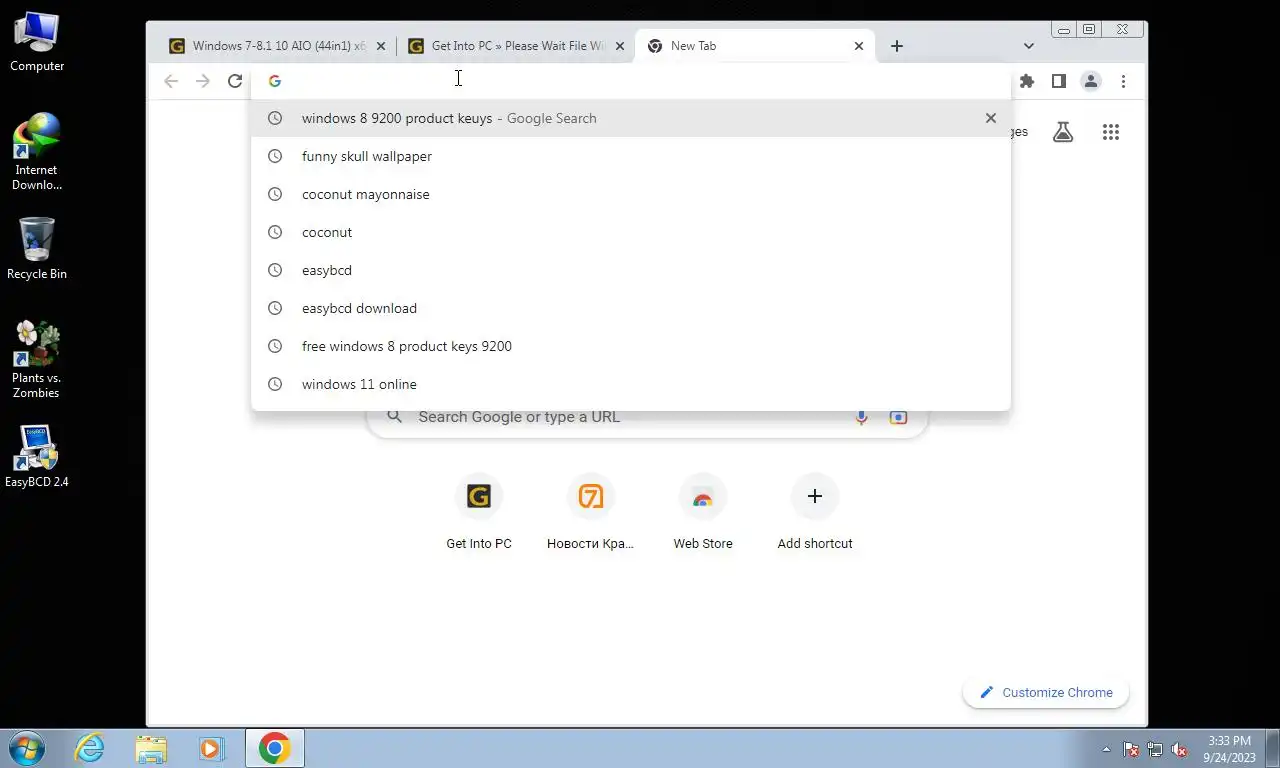Choose the 'easybcd download' suggestion

(x=631, y=308)
